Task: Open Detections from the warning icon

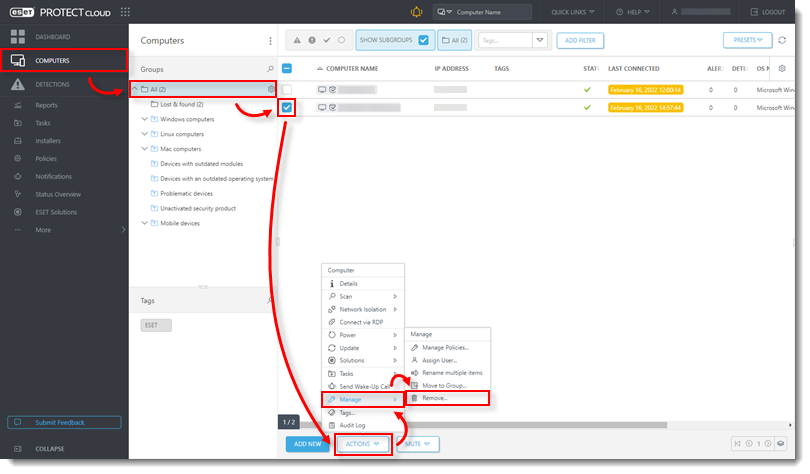Action: (18, 85)
